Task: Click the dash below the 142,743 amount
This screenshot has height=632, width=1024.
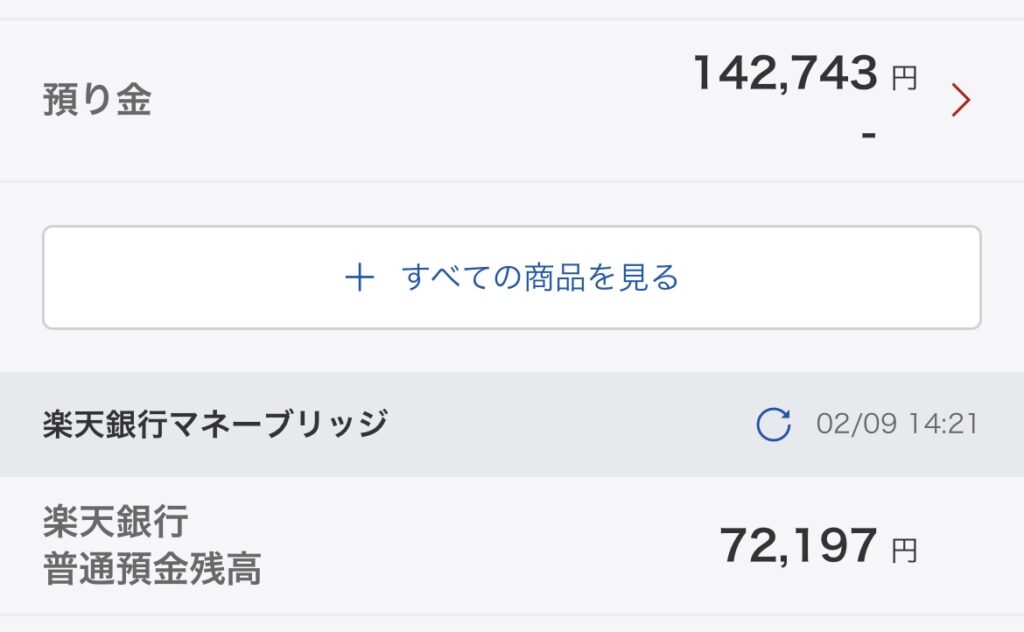Action: [x=868, y=132]
